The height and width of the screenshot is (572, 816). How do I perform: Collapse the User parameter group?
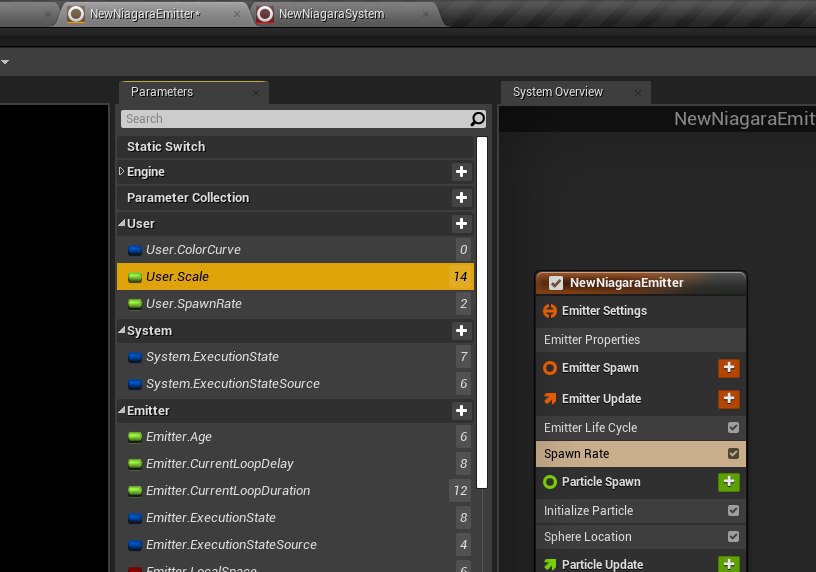click(121, 223)
